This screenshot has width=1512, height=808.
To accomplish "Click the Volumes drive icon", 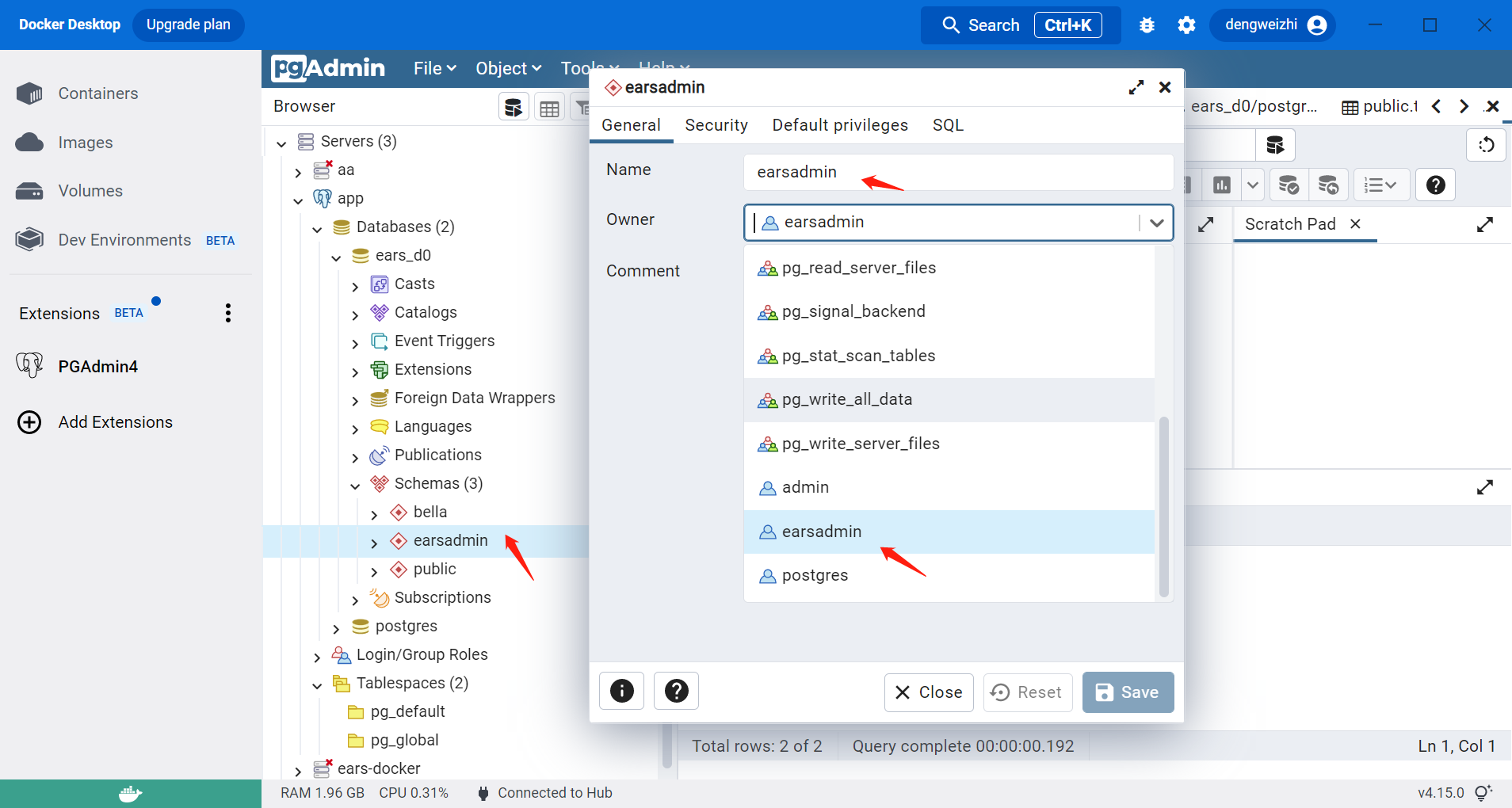I will 29,191.
